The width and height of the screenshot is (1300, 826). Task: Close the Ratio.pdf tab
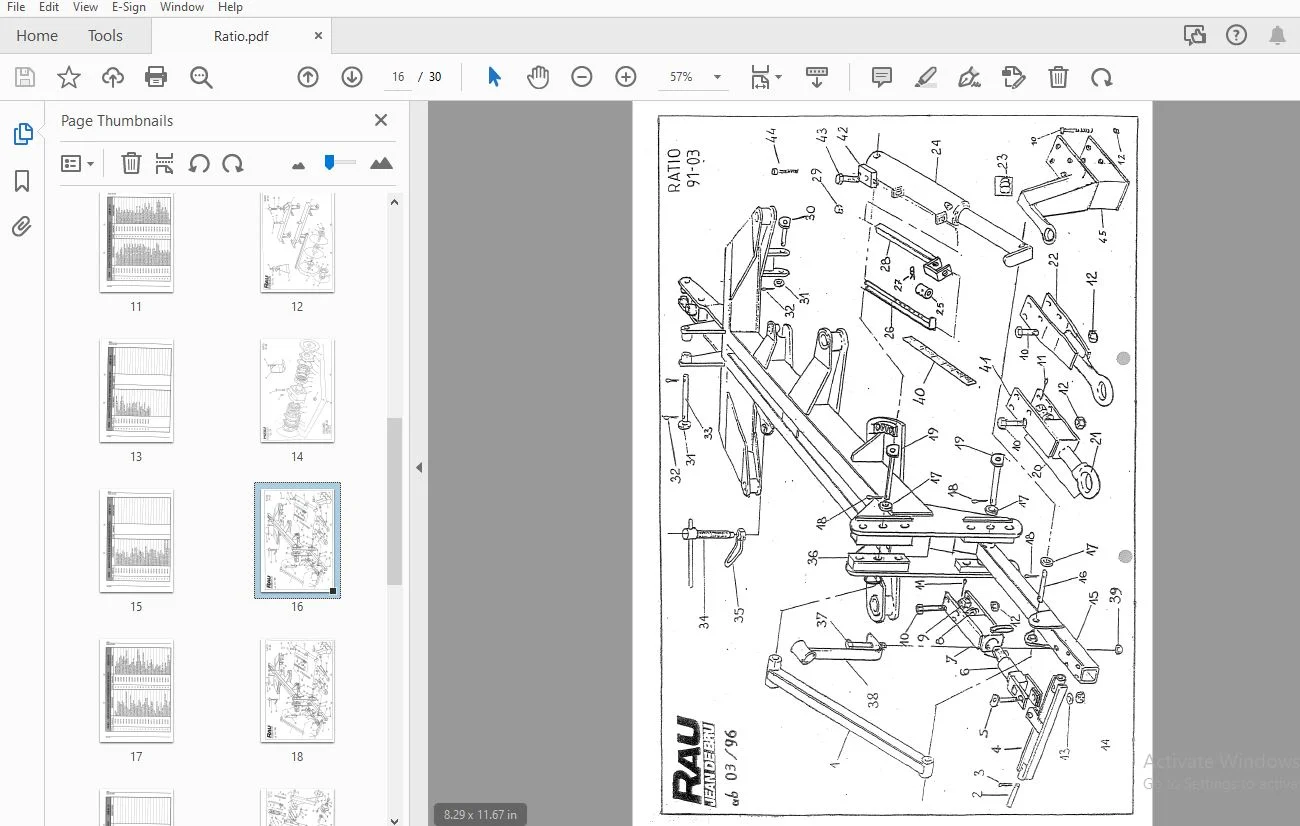point(318,36)
